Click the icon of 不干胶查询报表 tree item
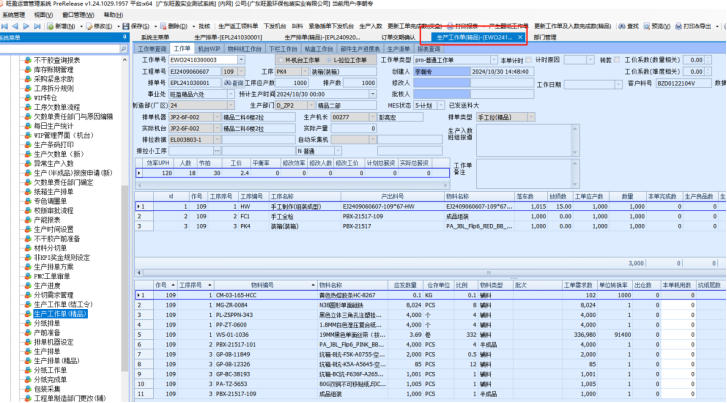The width and height of the screenshot is (727, 403). (x=28, y=60)
